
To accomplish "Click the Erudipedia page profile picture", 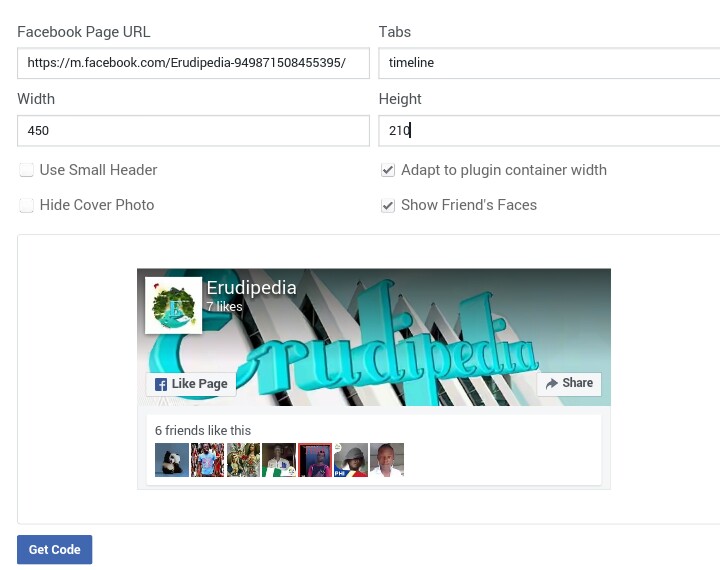I will (x=173, y=305).
